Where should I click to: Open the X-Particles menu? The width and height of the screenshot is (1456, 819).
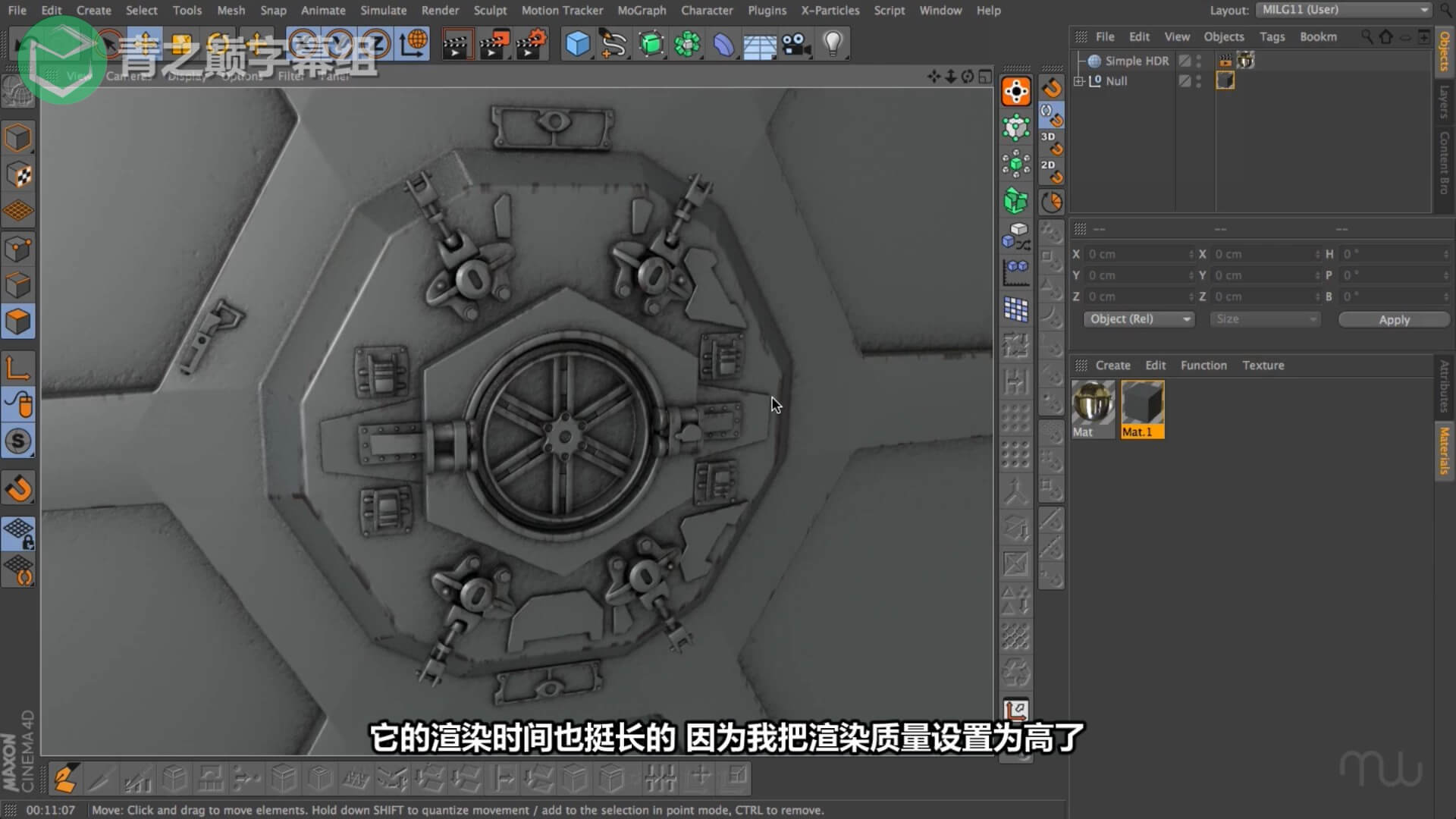(830, 11)
